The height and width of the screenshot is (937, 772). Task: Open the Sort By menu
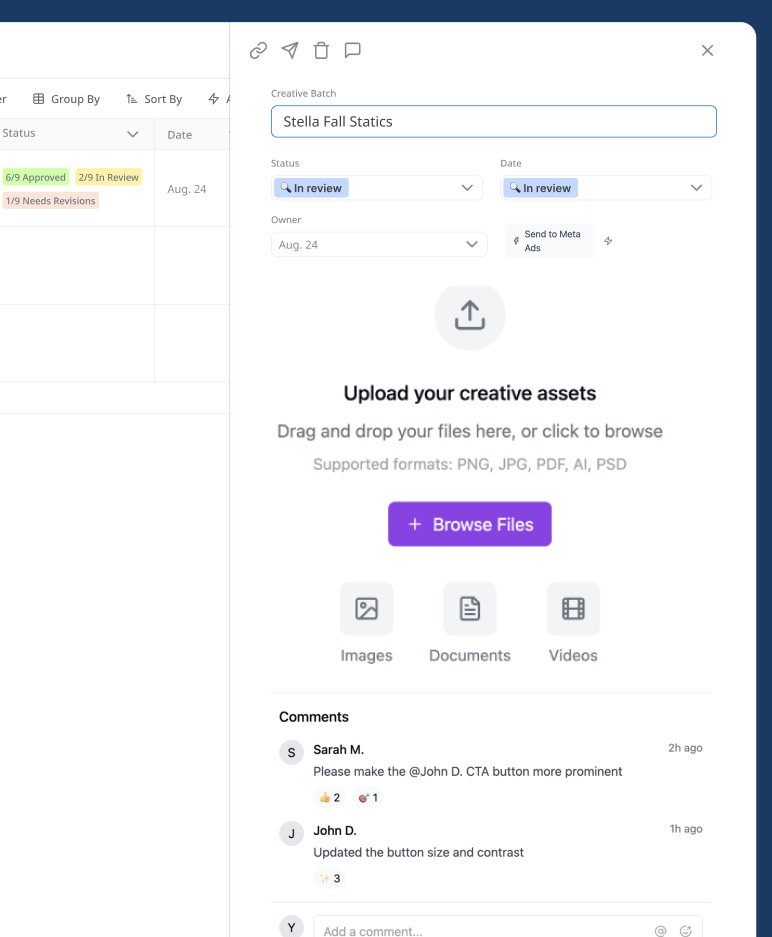click(154, 99)
